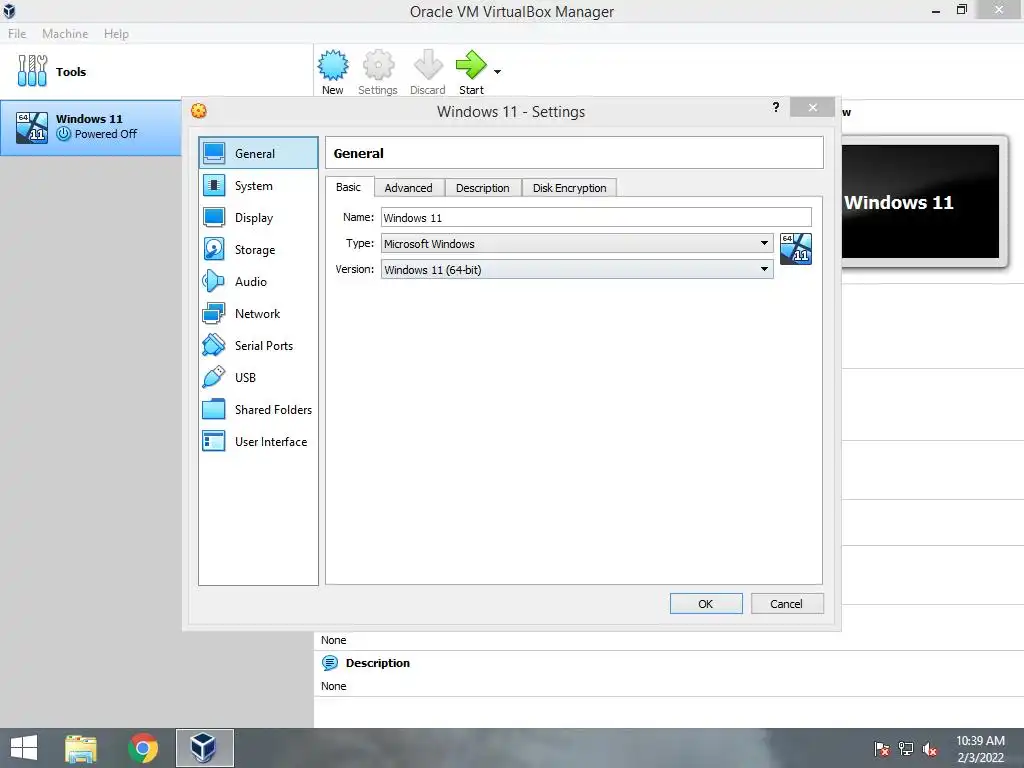
Task: Switch to the Basic tab
Action: pyautogui.click(x=348, y=187)
